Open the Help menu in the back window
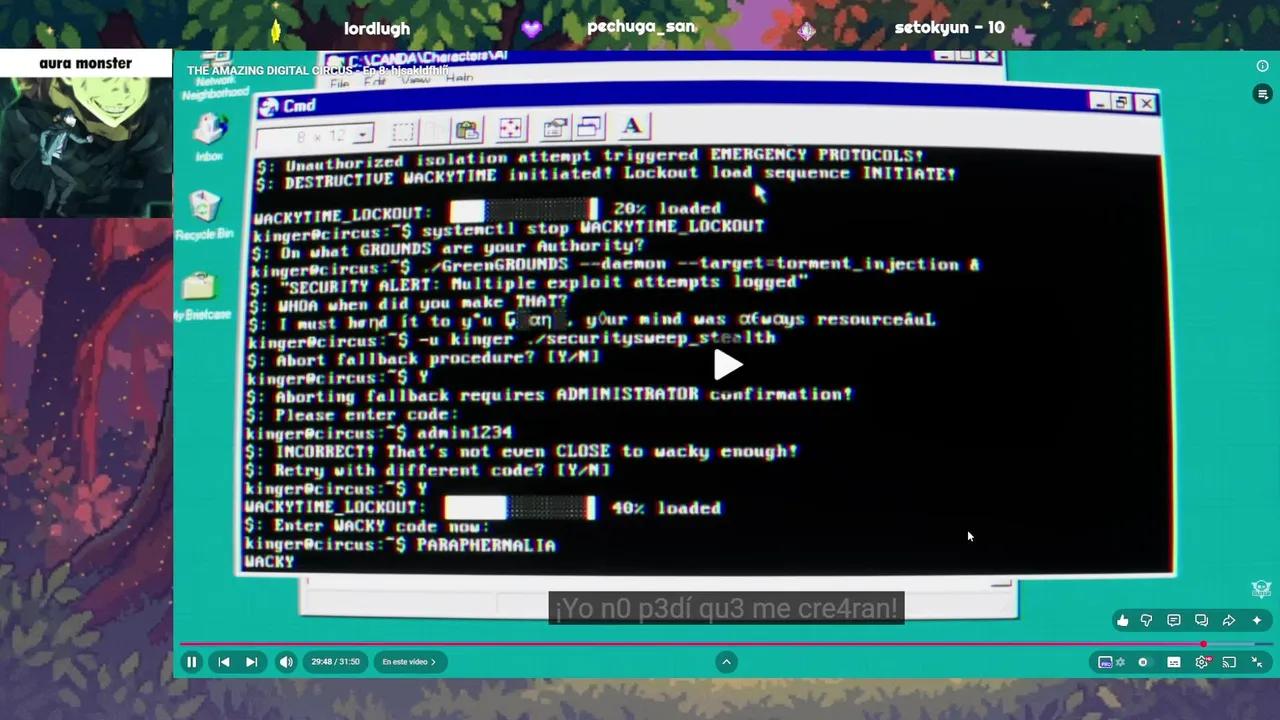The image size is (1280, 720). click(x=459, y=78)
